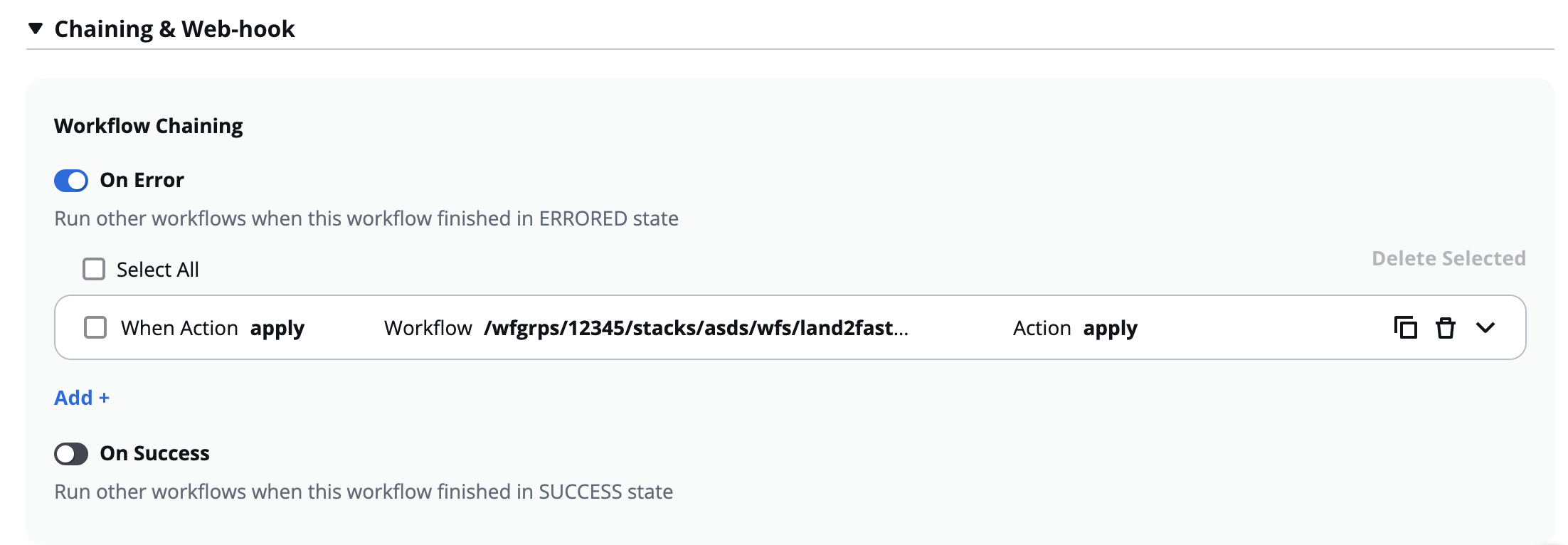Image resolution: width=1568 pixels, height=545 pixels.
Task: Click the SUCCESS state description text
Action: click(x=364, y=492)
